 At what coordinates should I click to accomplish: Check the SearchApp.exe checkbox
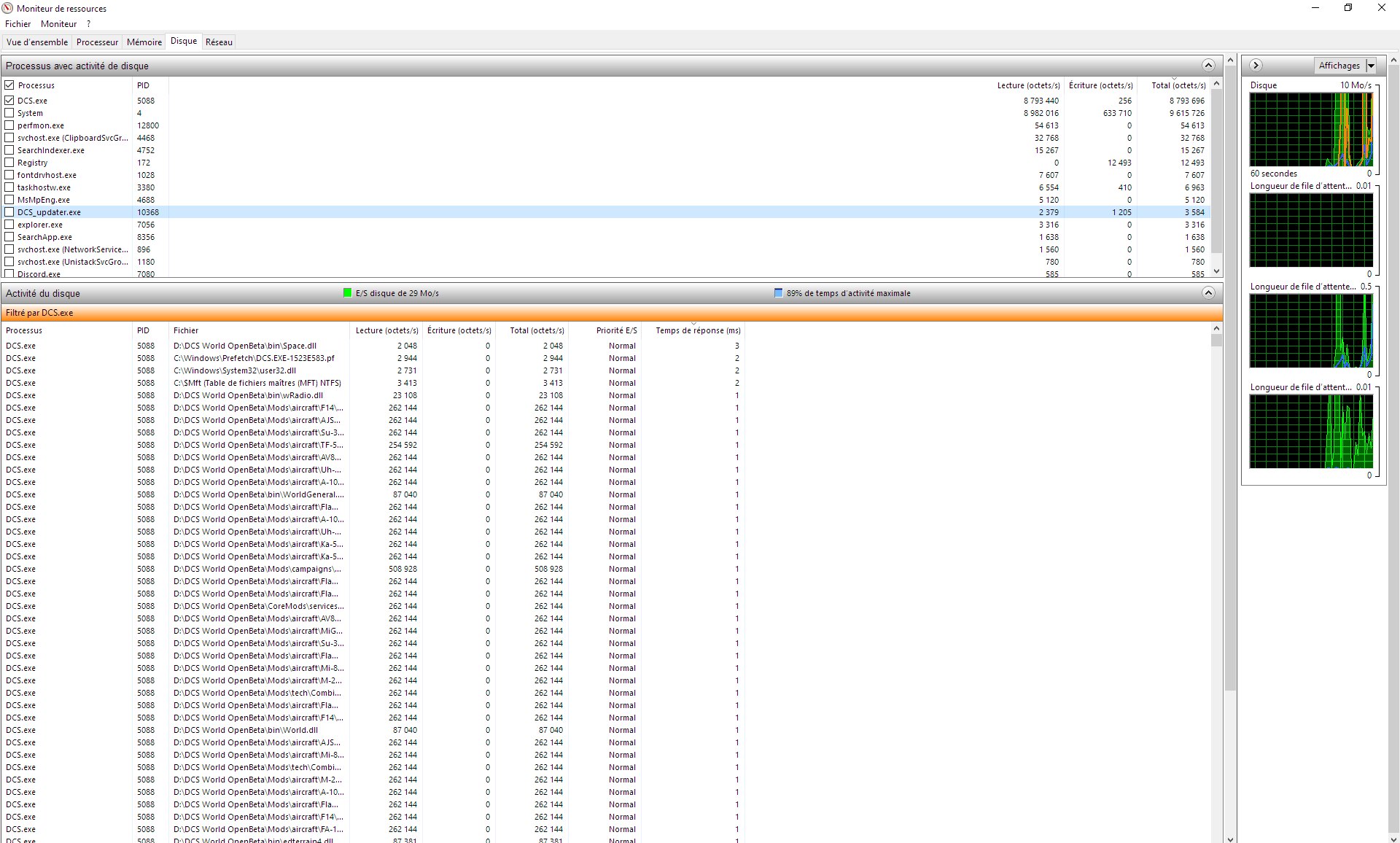click(x=9, y=237)
